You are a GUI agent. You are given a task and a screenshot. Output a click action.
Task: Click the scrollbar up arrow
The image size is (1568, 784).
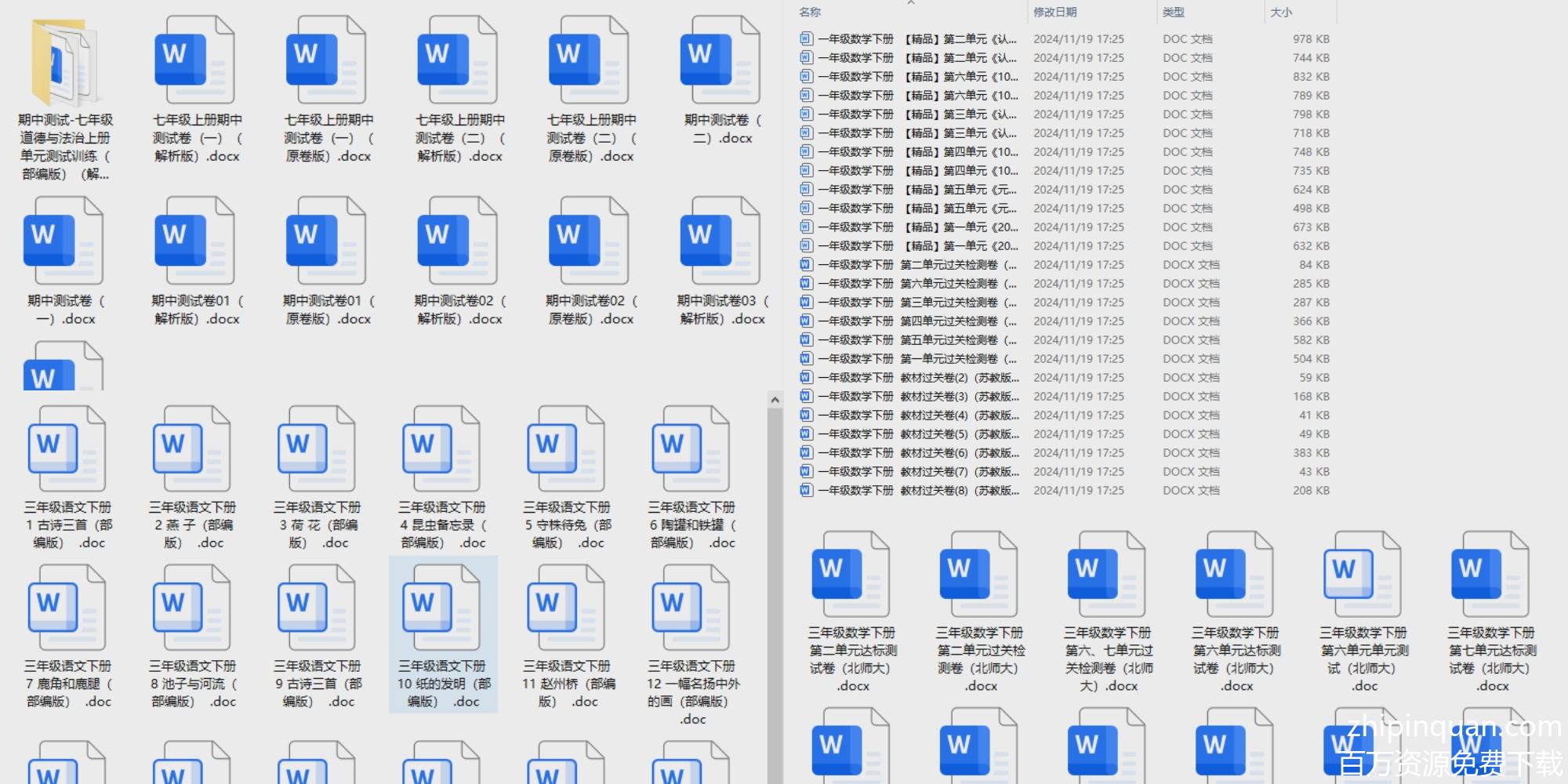775,400
